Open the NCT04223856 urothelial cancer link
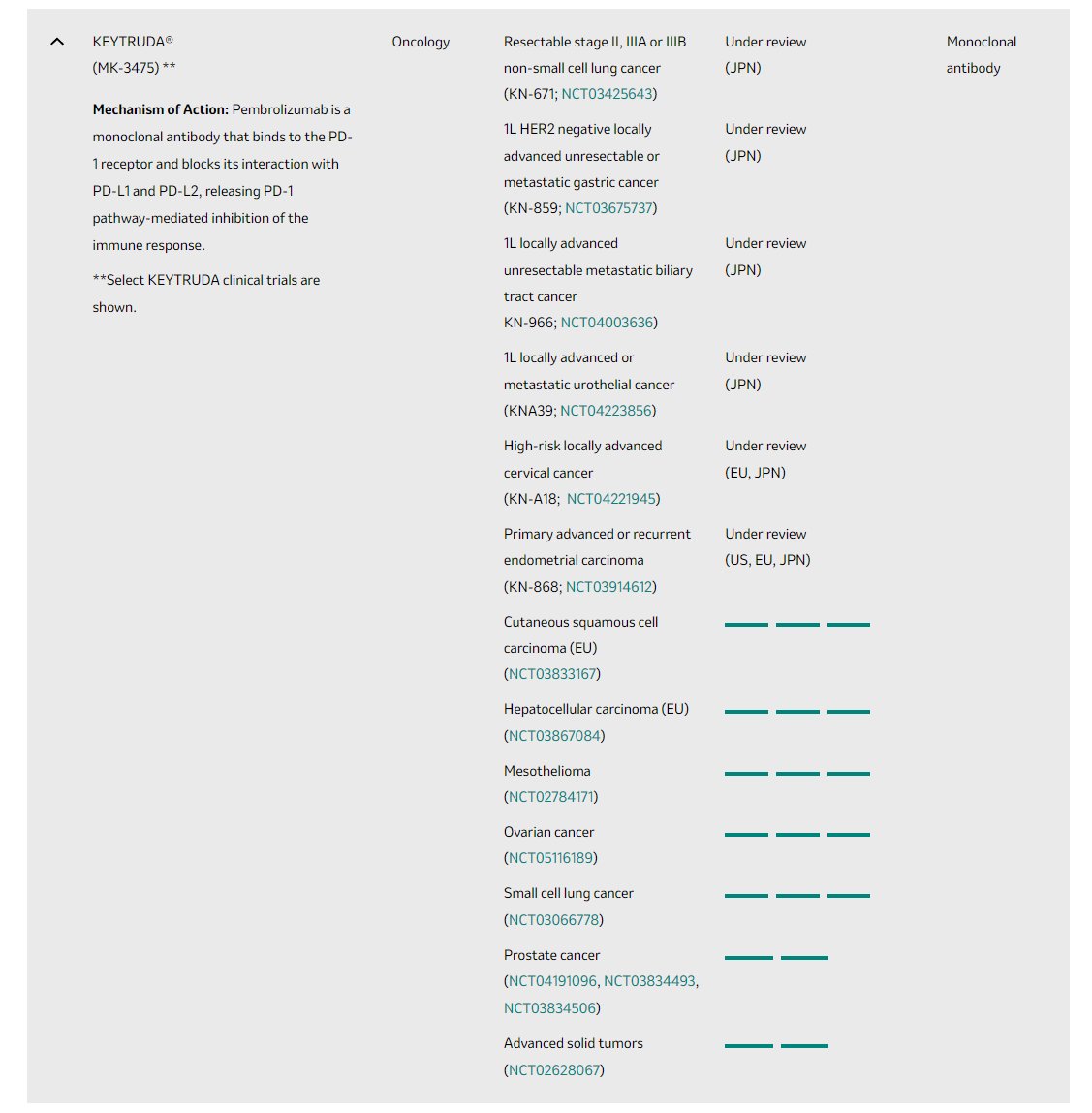Image resolution: width=1092 pixels, height=1113 pixels. click(x=606, y=411)
